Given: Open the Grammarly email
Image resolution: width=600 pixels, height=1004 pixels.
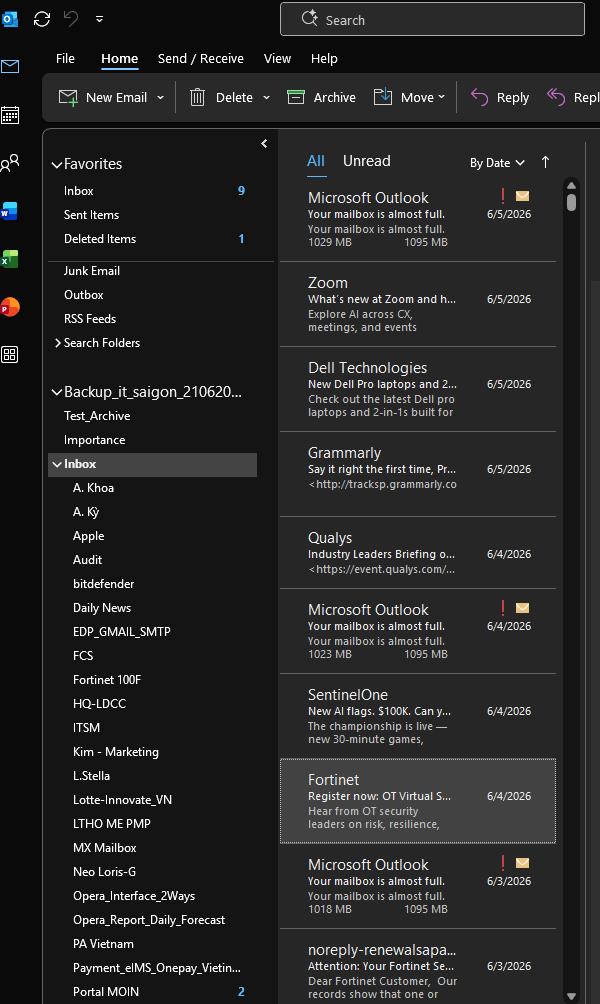Looking at the screenshot, I should click(x=418, y=474).
